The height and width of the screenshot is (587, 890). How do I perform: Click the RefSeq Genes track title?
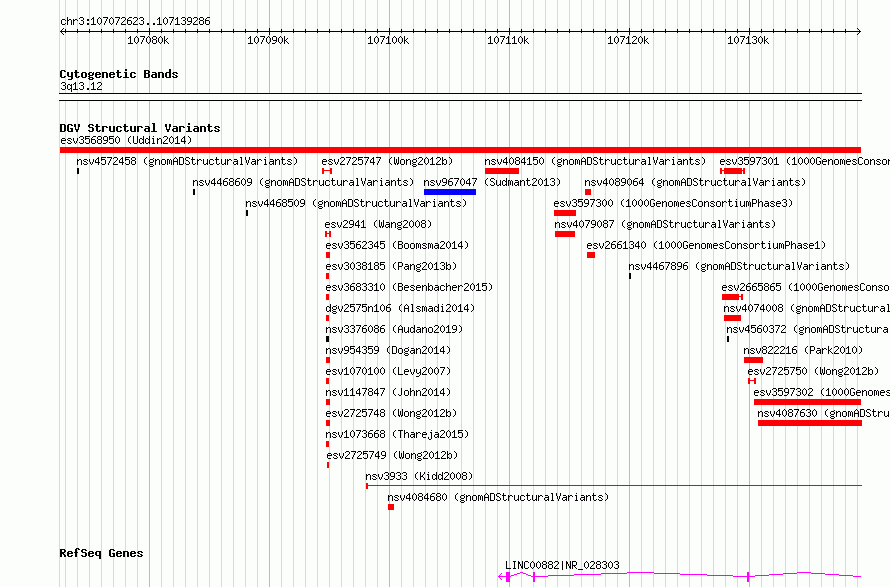(x=101, y=554)
